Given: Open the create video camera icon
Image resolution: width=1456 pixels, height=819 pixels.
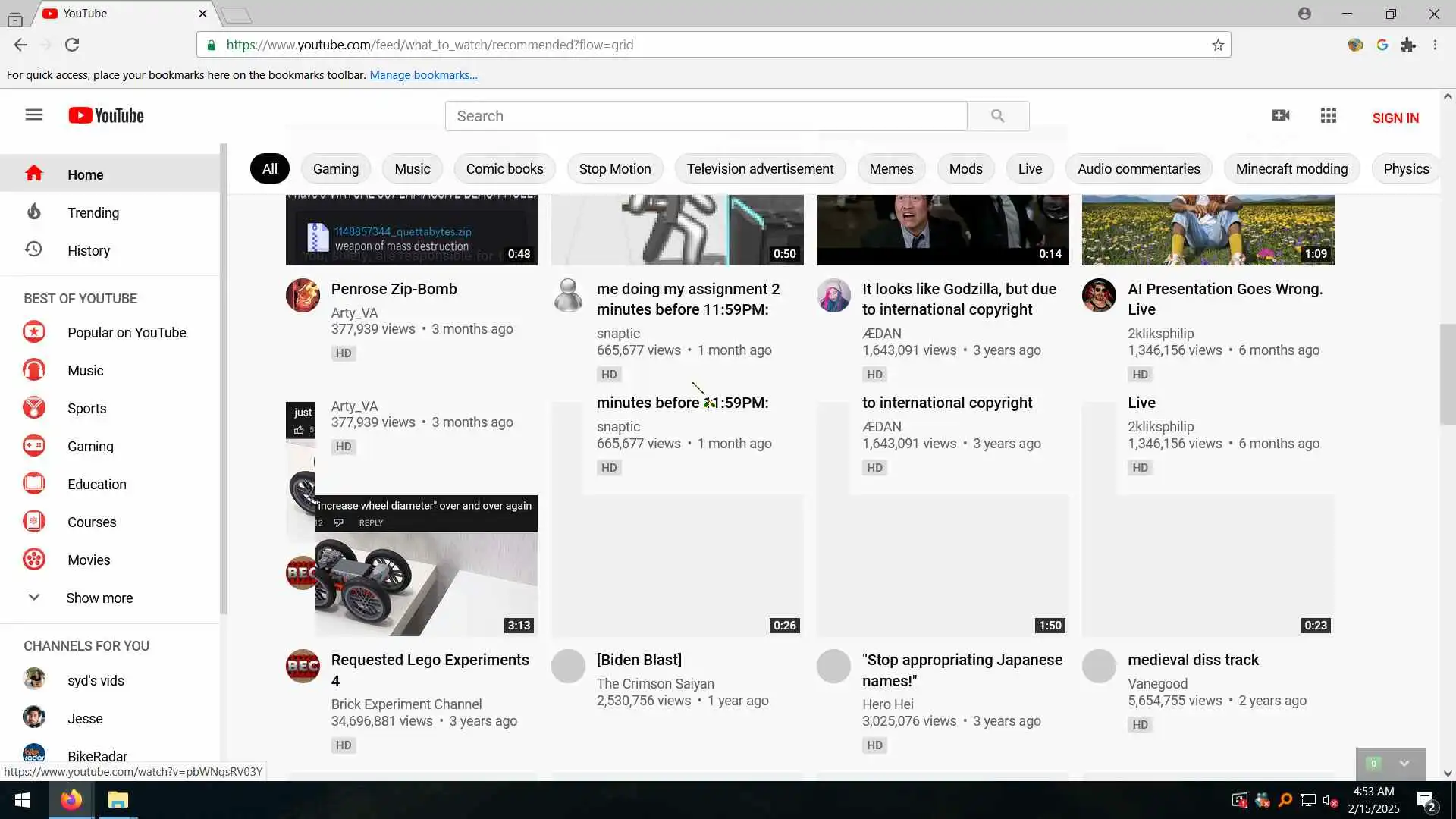Looking at the screenshot, I should [x=1280, y=115].
